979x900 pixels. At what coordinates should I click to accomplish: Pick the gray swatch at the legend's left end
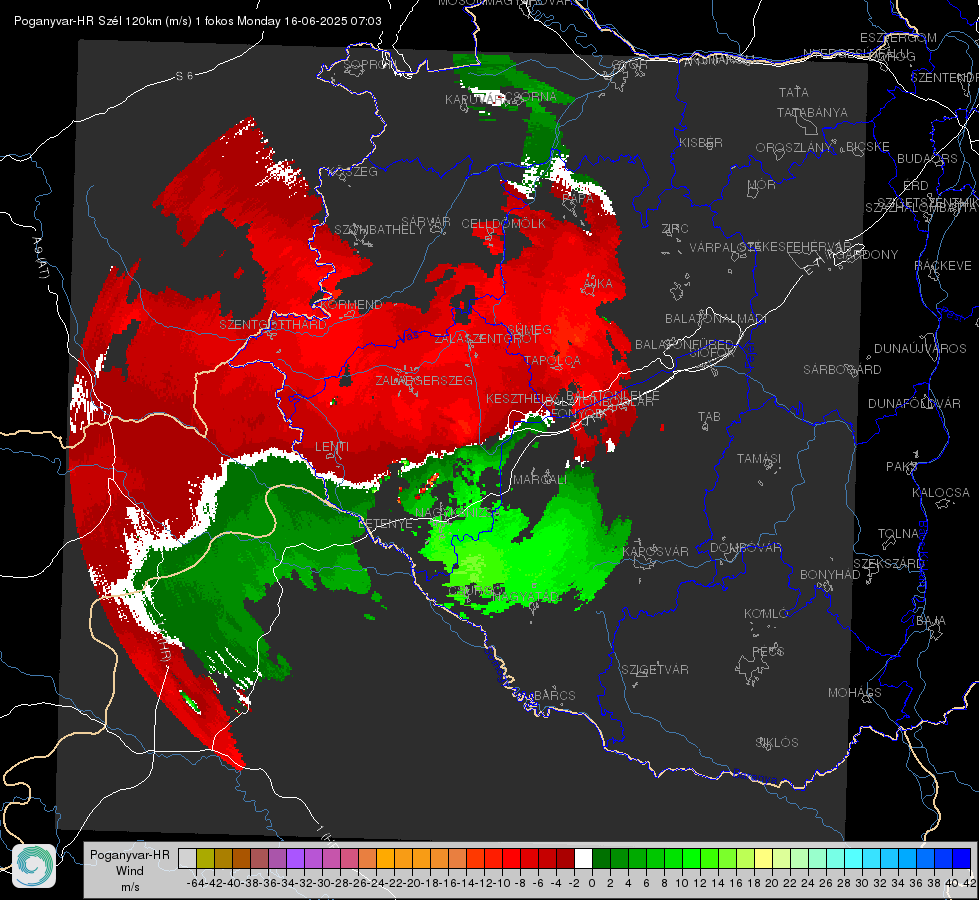pos(187,859)
